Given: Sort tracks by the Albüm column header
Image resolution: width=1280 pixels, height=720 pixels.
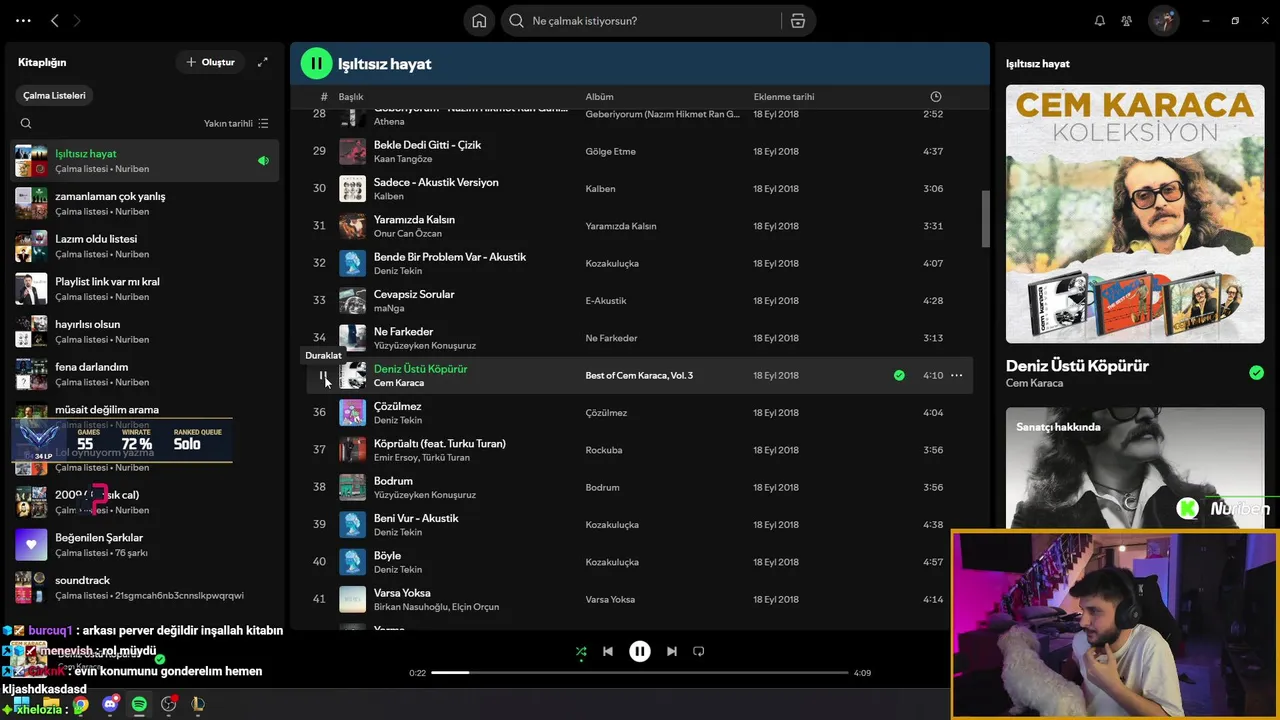Looking at the screenshot, I should pyautogui.click(x=599, y=97).
